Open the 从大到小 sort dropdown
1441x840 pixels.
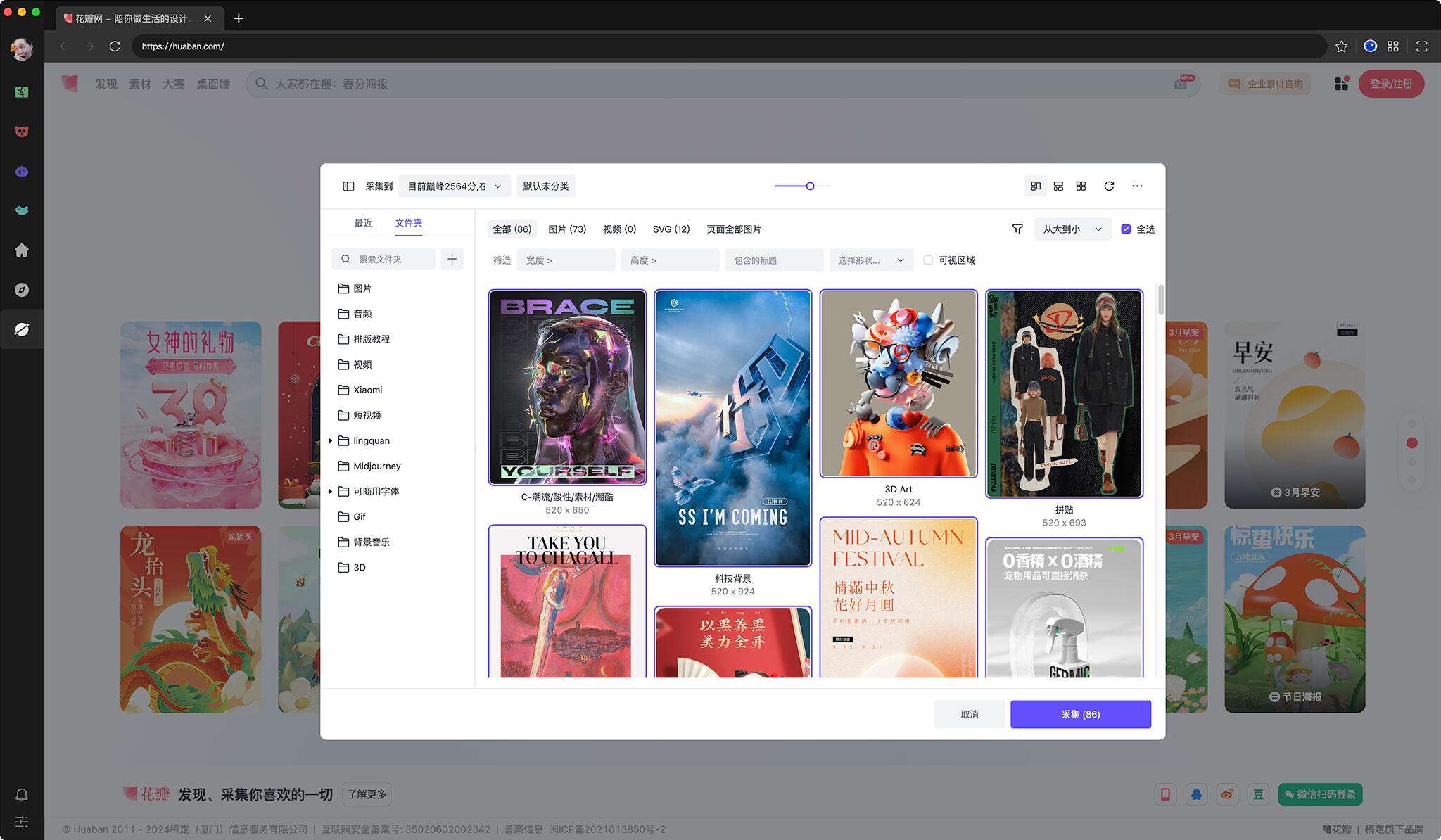point(1072,229)
